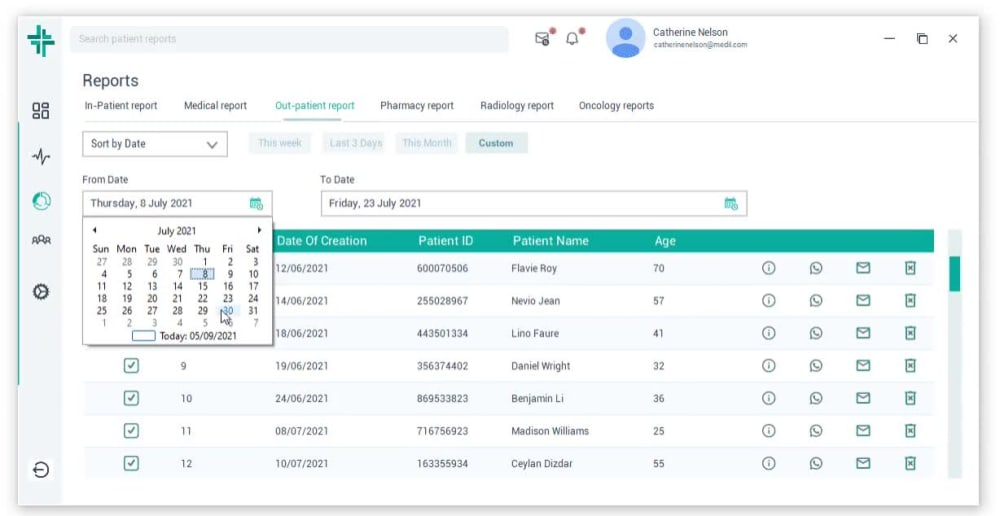The image size is (1000, 516).
Task: Click WhatsApp icon for Daniel Wright
Action: pos(816,365)
